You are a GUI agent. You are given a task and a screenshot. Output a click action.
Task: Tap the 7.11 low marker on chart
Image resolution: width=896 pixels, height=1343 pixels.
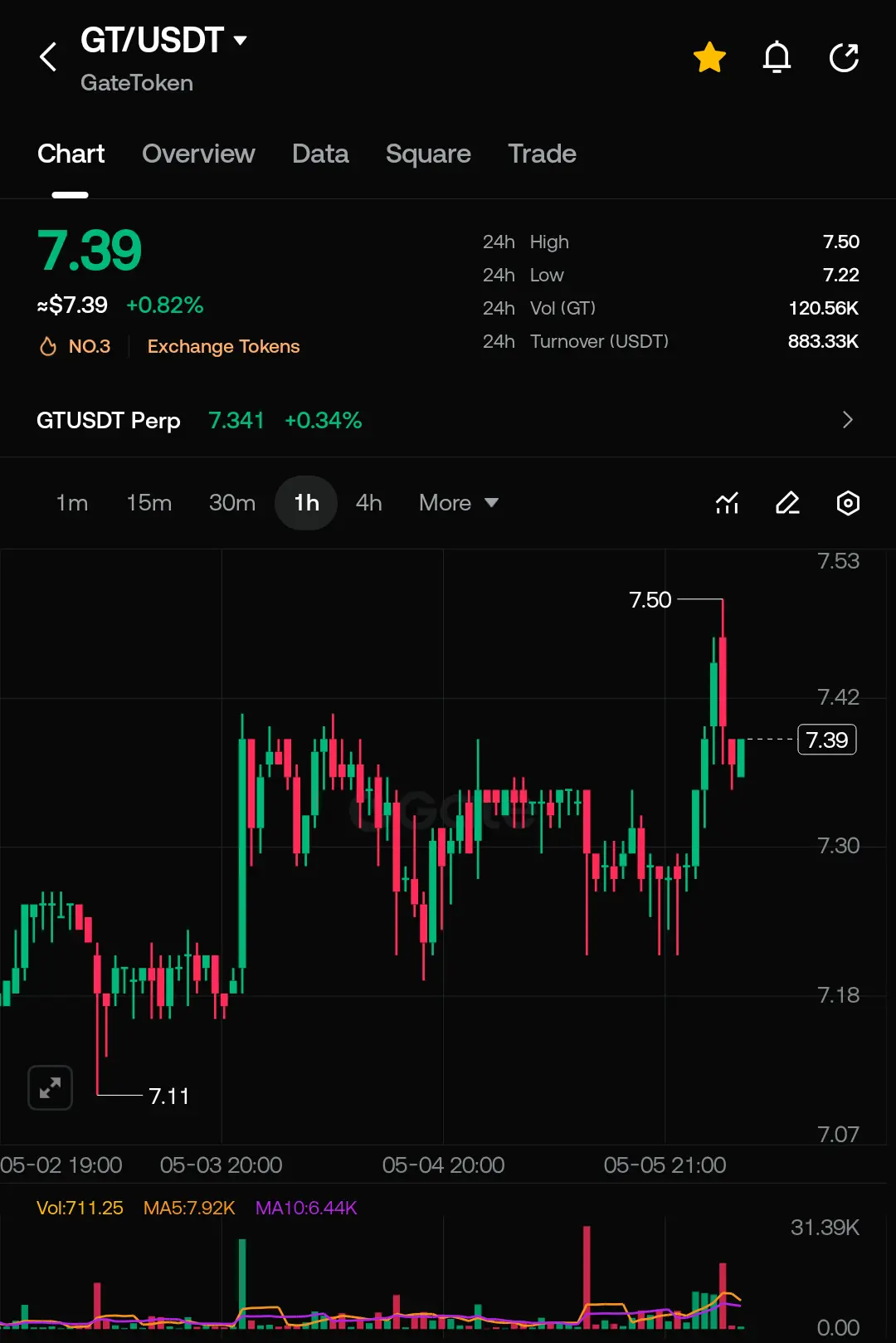[x=169, y=1096]
